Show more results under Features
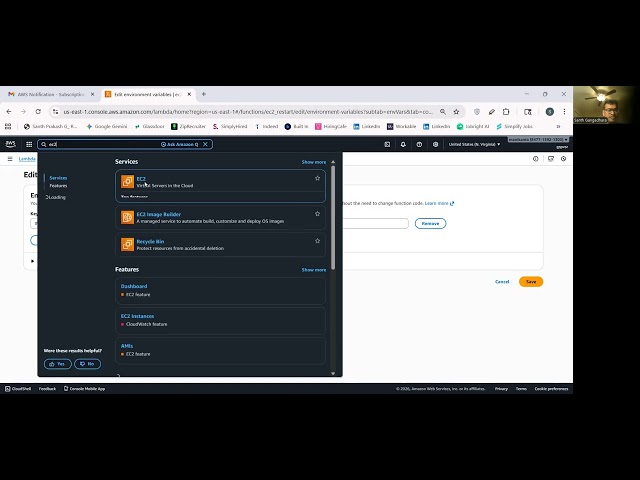The image size is (640, 480). point(313,270)
